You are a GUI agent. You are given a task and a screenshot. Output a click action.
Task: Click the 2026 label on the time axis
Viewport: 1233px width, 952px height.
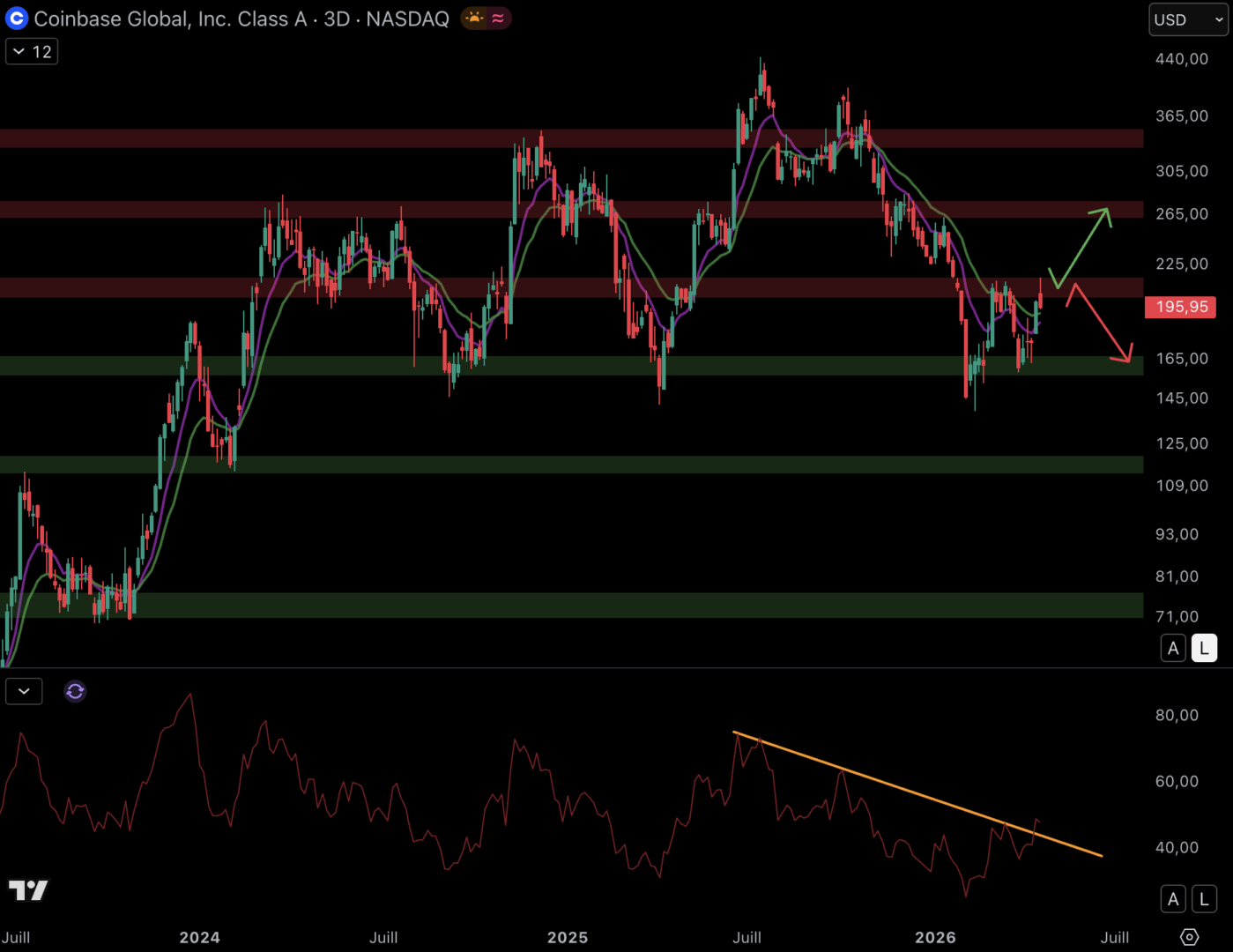pos(935,937)
